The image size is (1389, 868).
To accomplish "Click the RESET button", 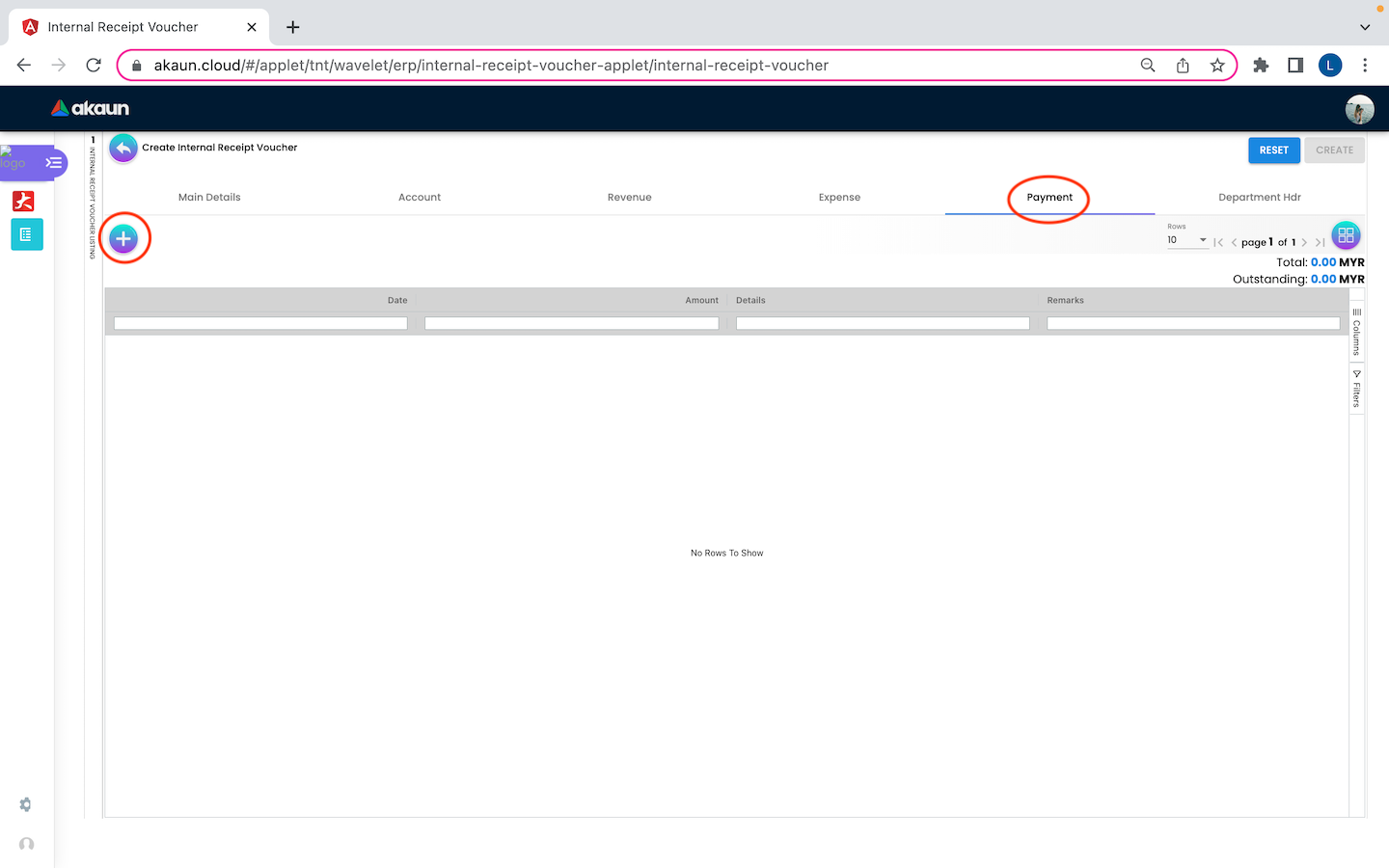I will [x=1274, y=150].
